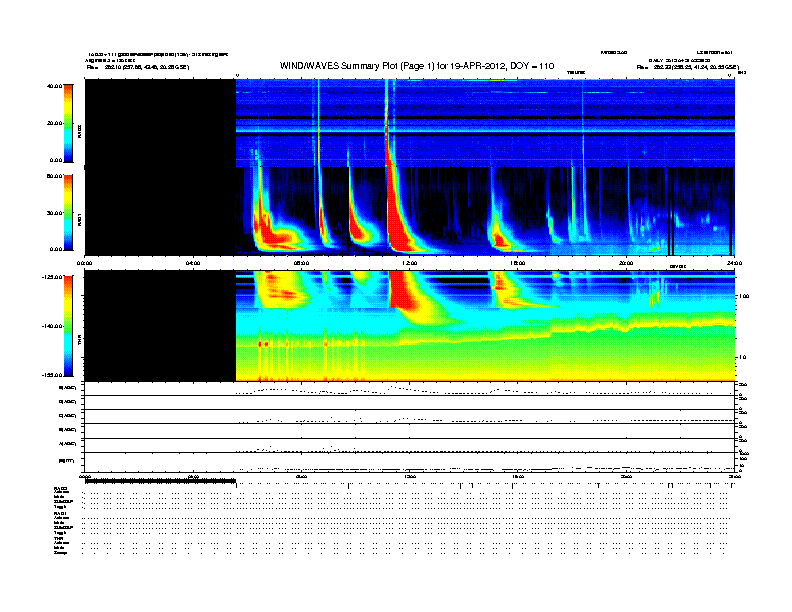The width and height of the screenshot is (792, 612).
Task: Select the 30.00 label on RAD1 scale
Action: coord(55,213)
